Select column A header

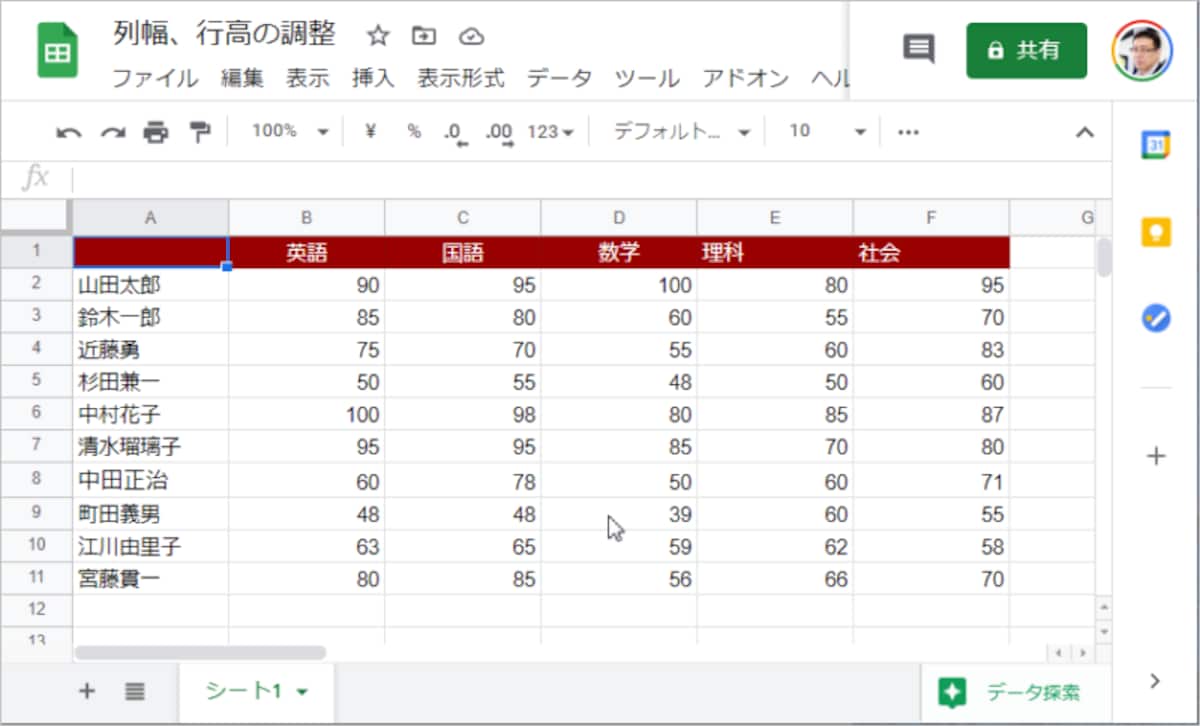pyautogui.click(x=150, y=218)
